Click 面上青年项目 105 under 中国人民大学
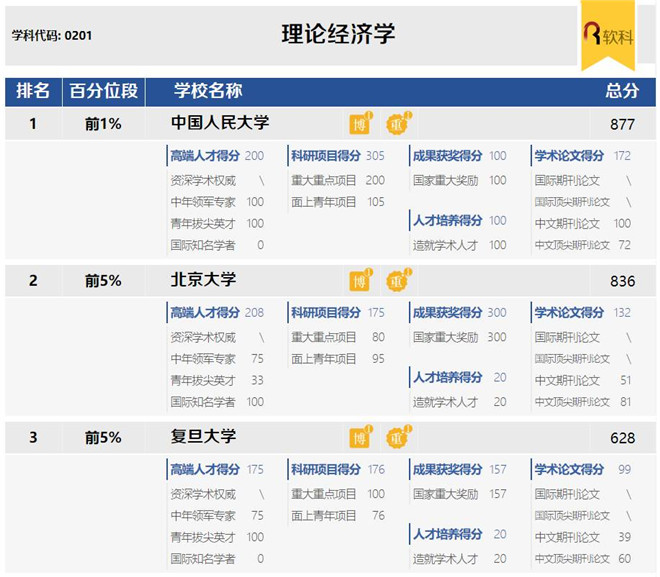This screenshot has width=660, height=577. [x=338, y=202]
